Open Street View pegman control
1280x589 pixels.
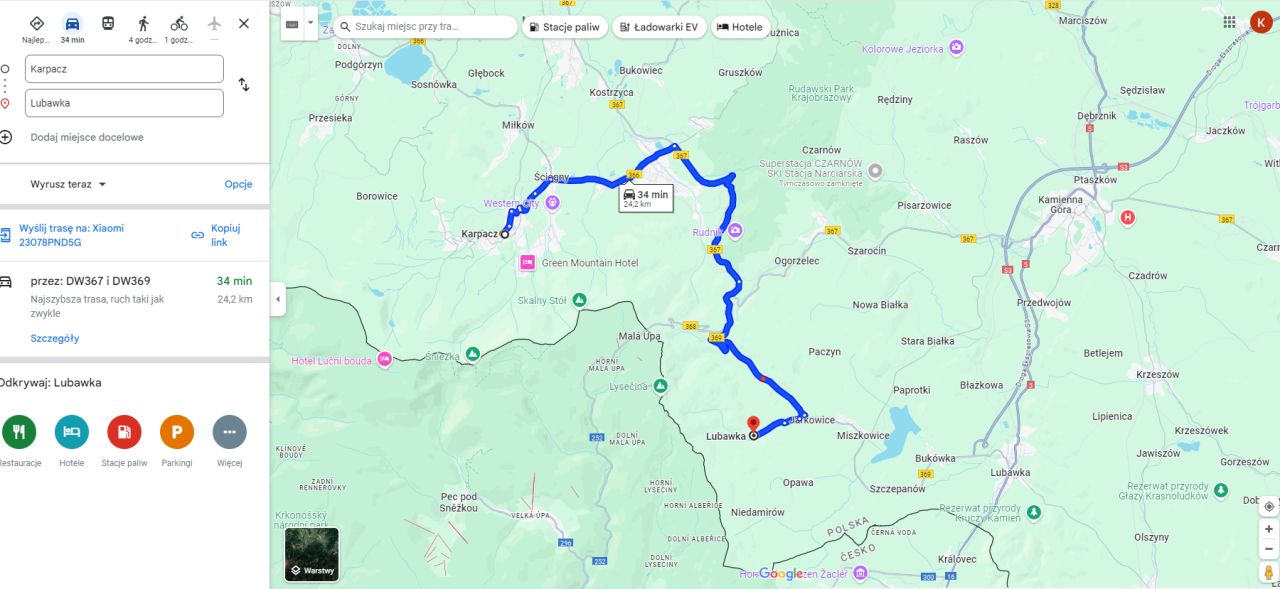pos(1268,573)
